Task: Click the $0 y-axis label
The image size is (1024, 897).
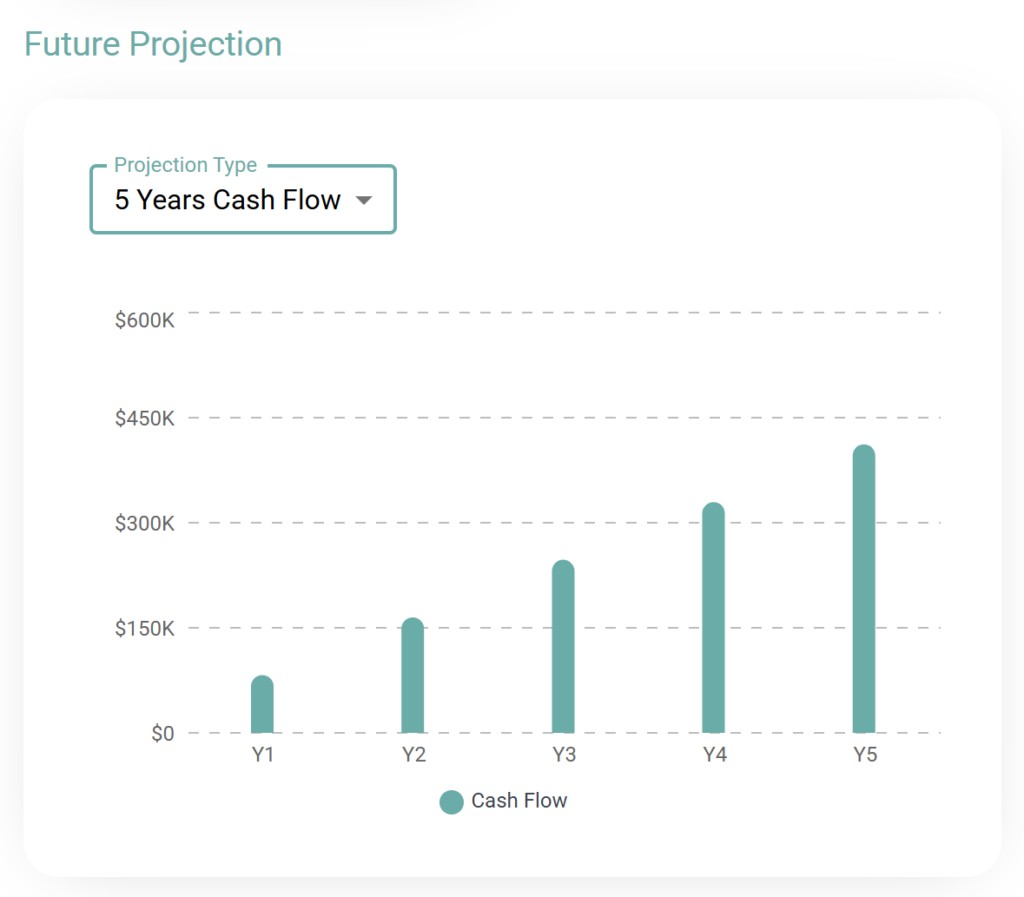Action: tap(162, 734)
